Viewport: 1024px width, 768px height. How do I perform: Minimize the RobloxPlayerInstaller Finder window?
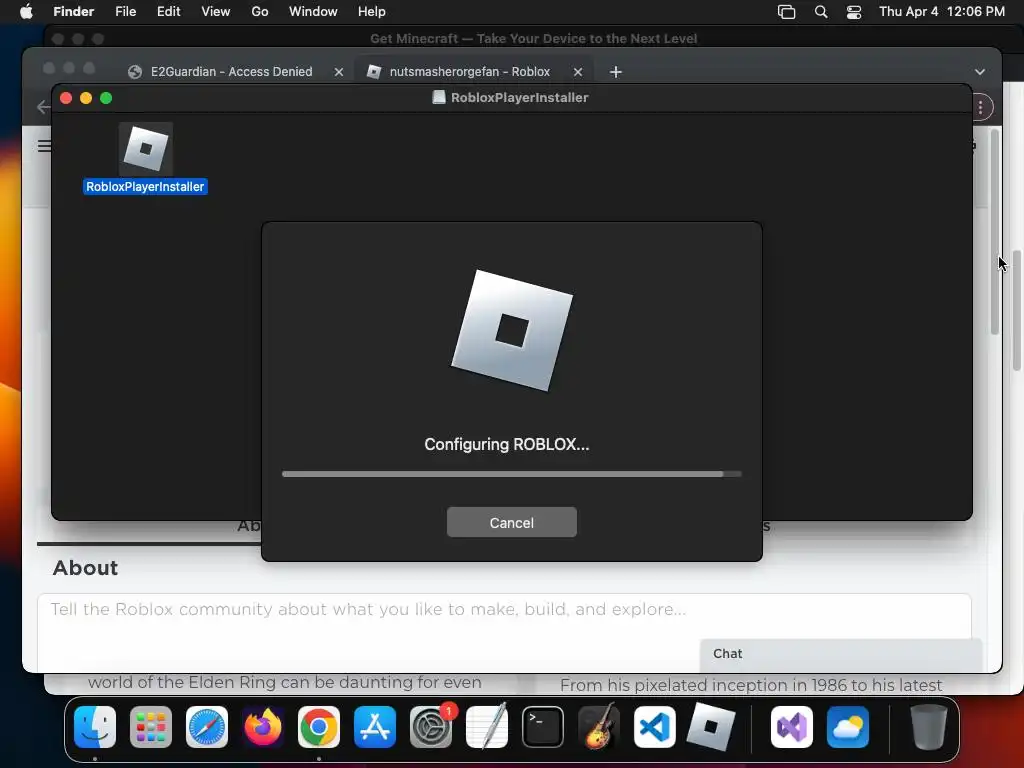tap(86, 98)
